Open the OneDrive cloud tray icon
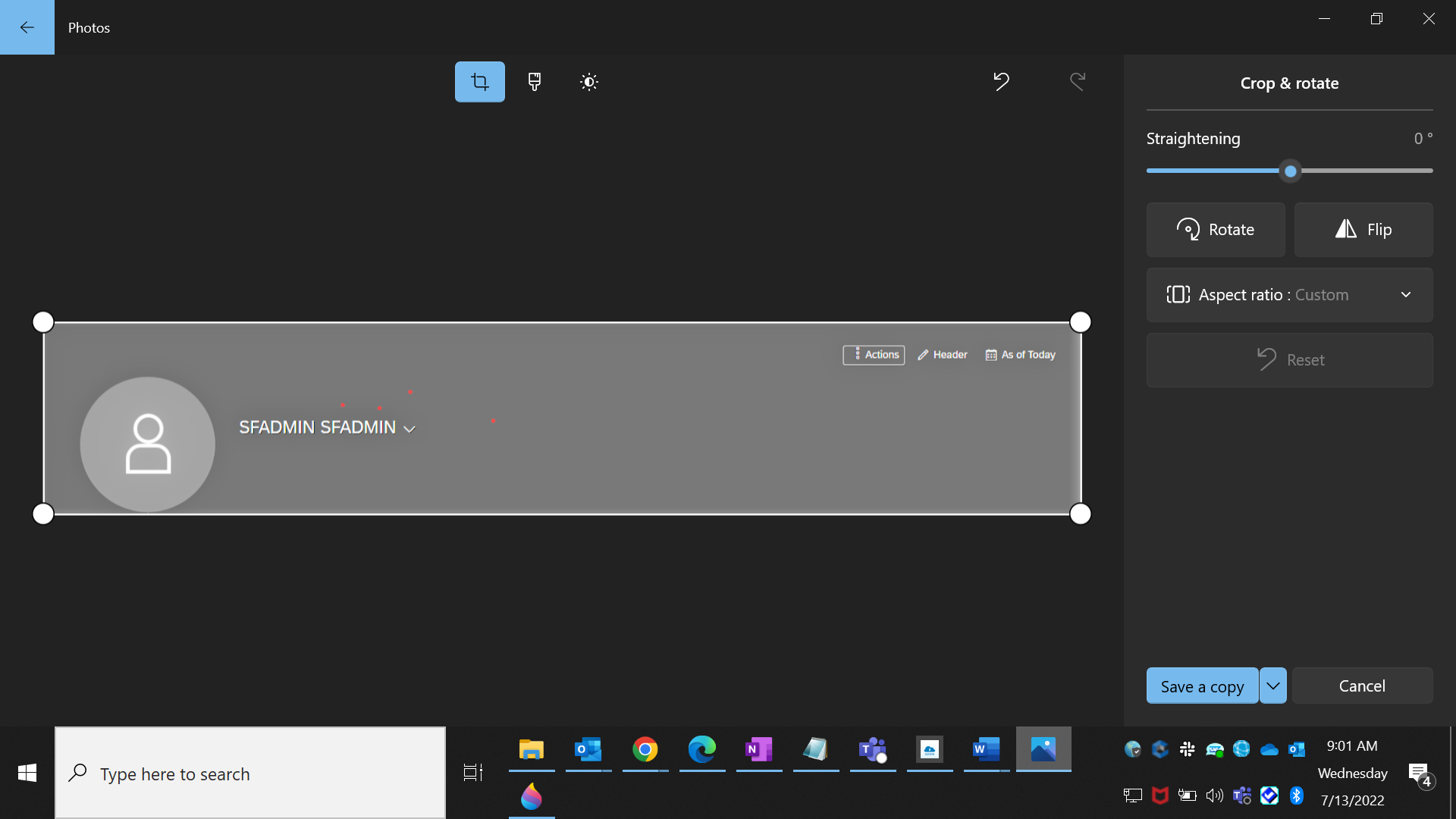1456x819 pixels. pos(1269,749)
